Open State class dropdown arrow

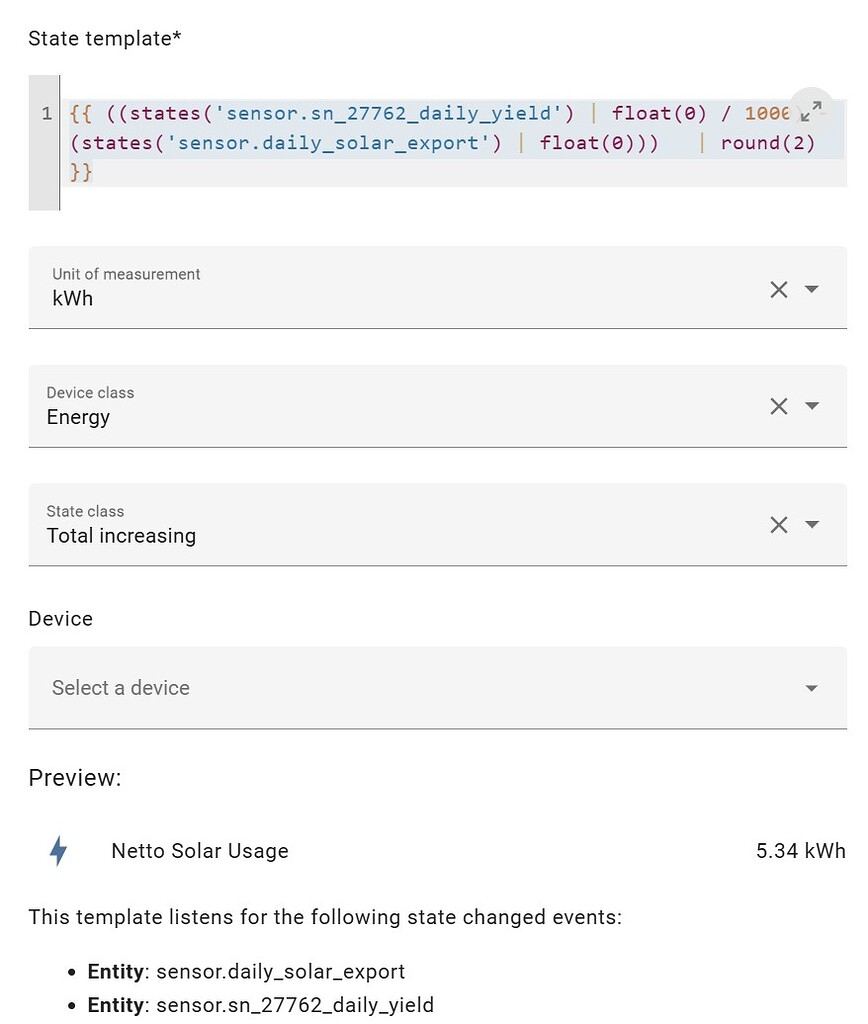pyautogui.click(x=812, y=524)
